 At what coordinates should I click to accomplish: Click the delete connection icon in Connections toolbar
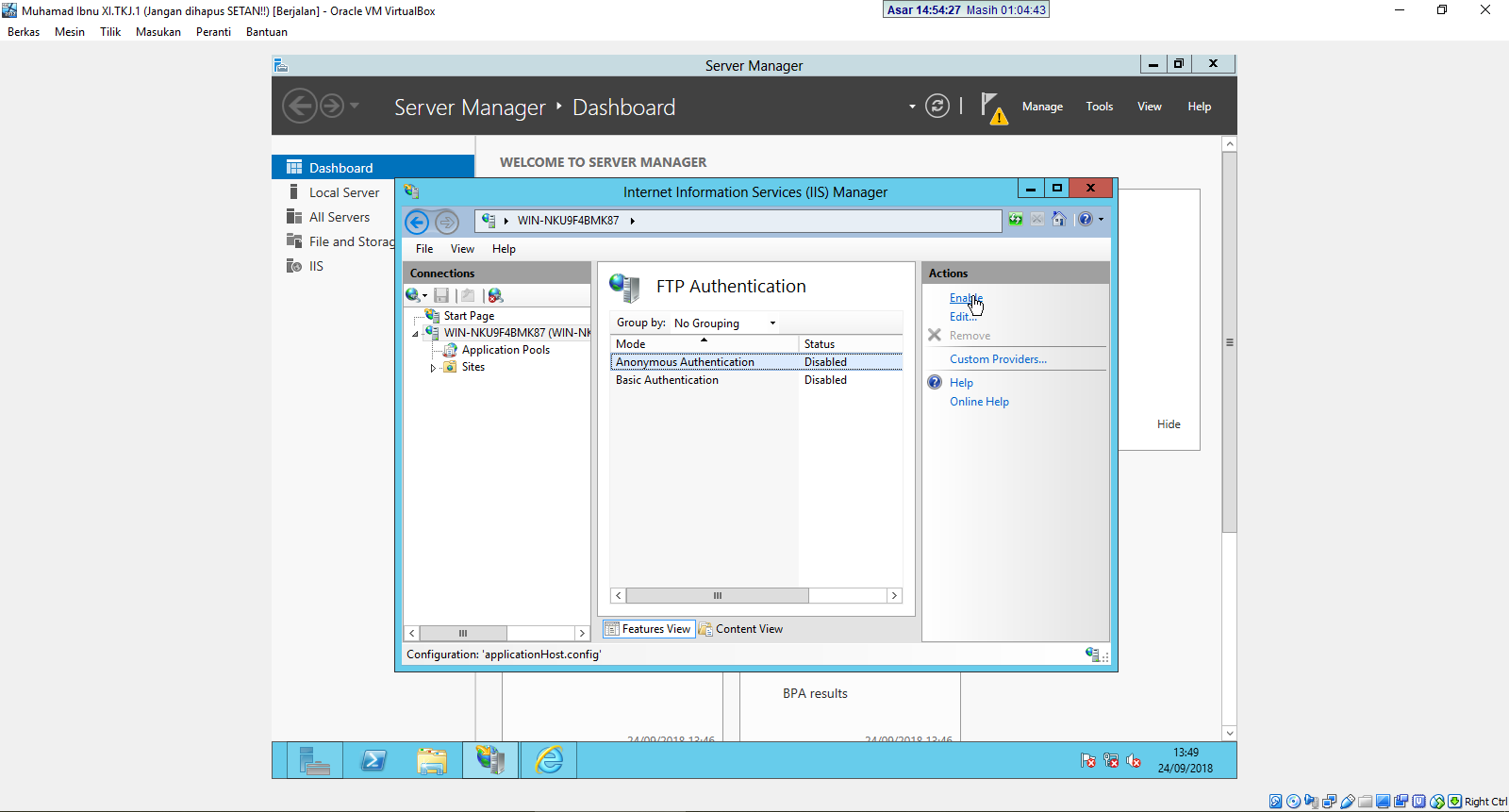495,295
